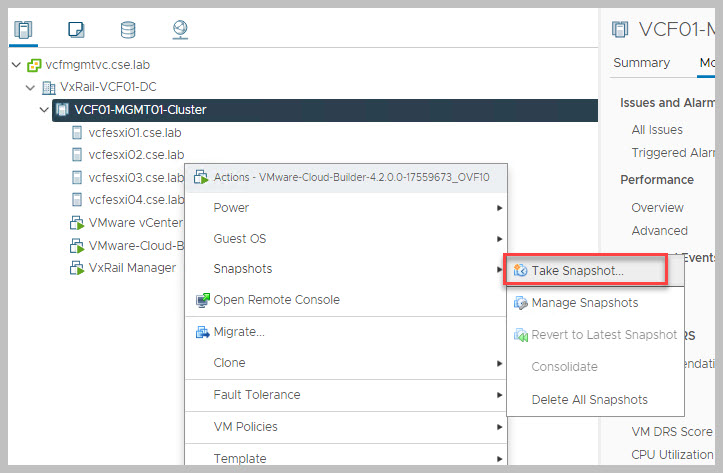Viewport: 723px width, 473px height.
Task: Open the CPU Utilization link
Action: [x=672, y=455]
